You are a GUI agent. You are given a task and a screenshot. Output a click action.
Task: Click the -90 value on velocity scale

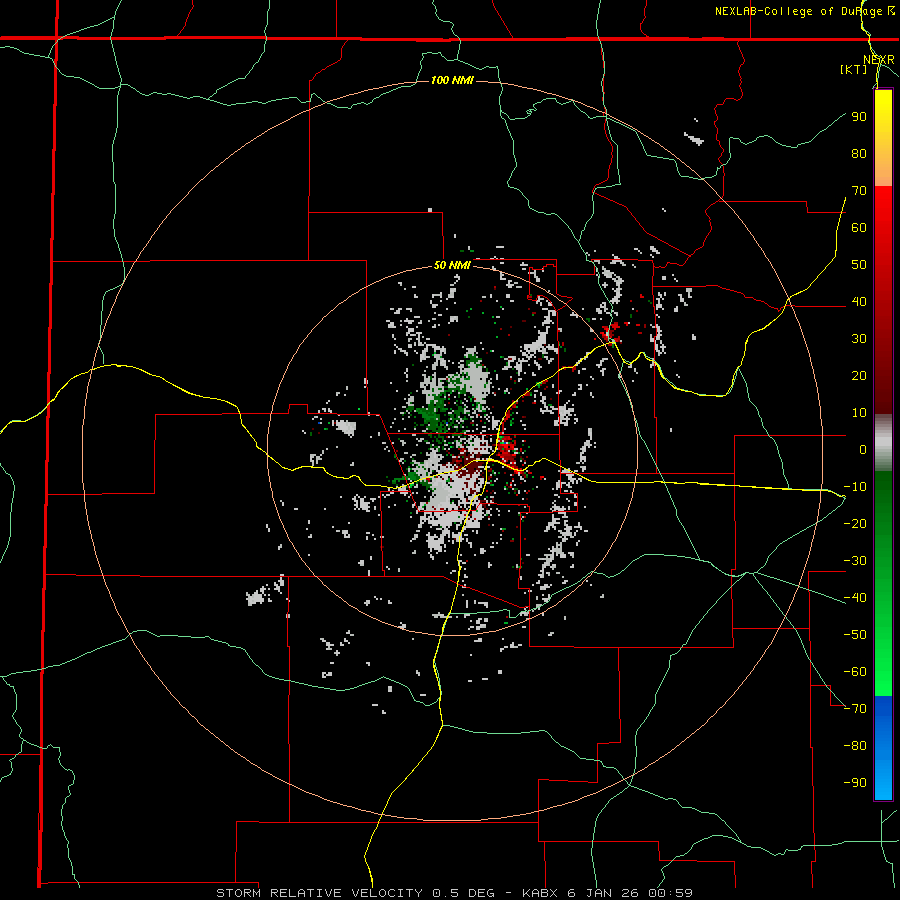[855, 783]
